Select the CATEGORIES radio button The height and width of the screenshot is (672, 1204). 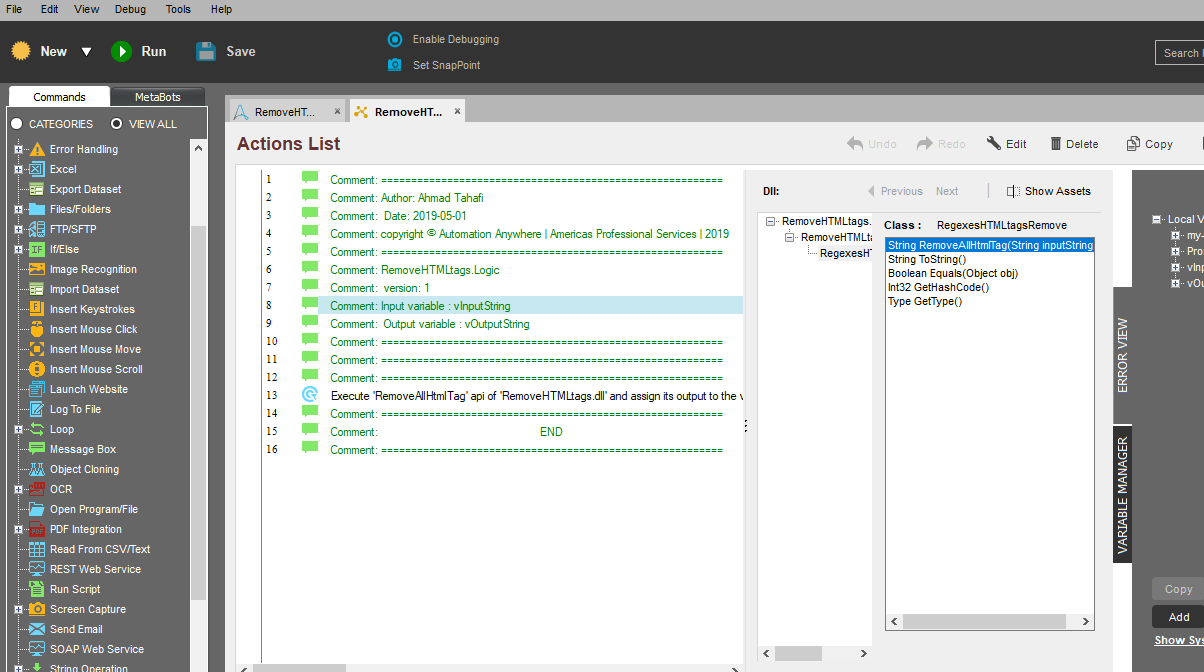point(16,124)
